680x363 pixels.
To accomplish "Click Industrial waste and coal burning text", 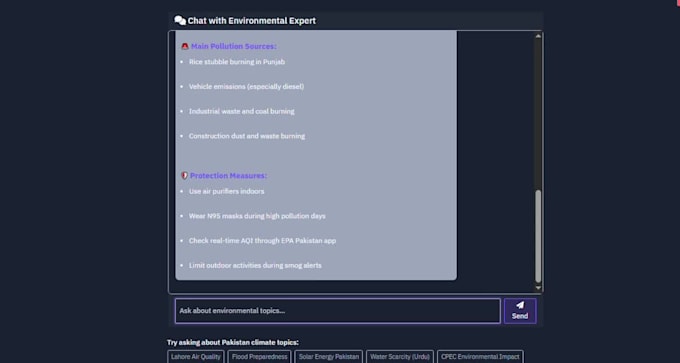I will point(242,111).
